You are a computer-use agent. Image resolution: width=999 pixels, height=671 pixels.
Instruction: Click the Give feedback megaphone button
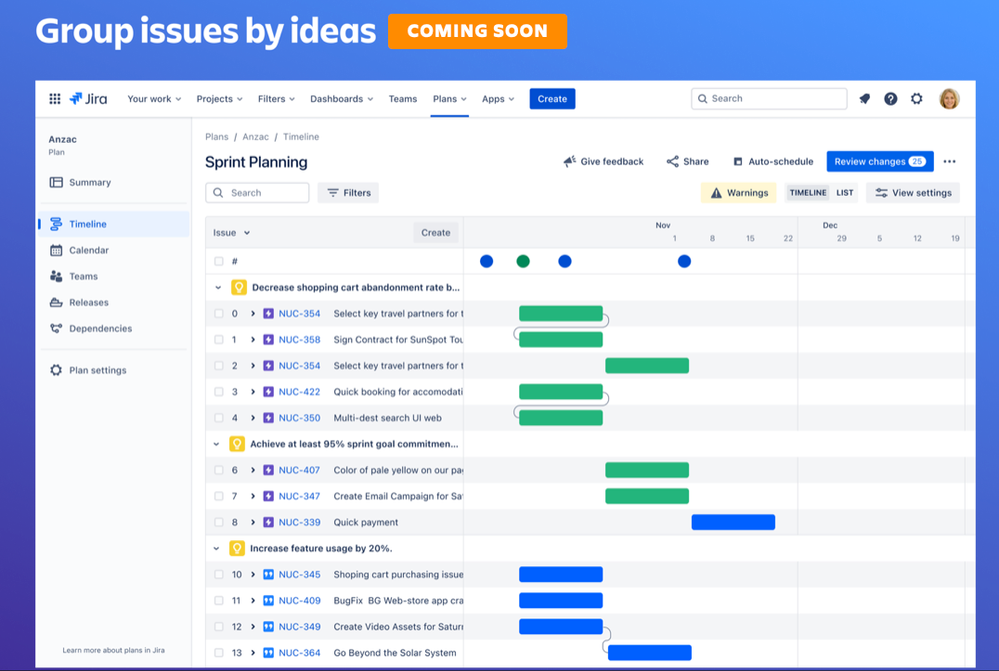click(603, 162)
